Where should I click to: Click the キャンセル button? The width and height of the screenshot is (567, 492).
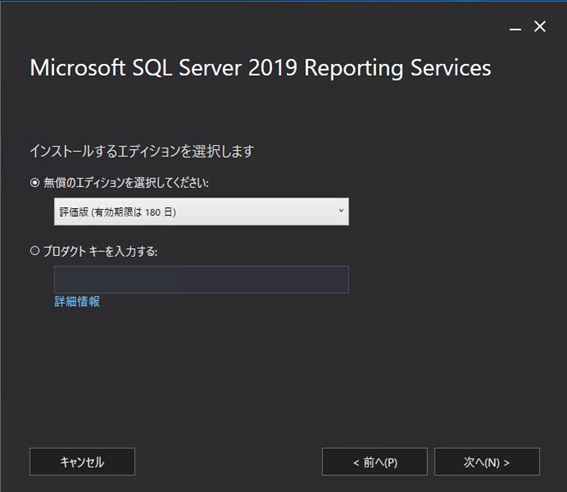coord(82,462)
